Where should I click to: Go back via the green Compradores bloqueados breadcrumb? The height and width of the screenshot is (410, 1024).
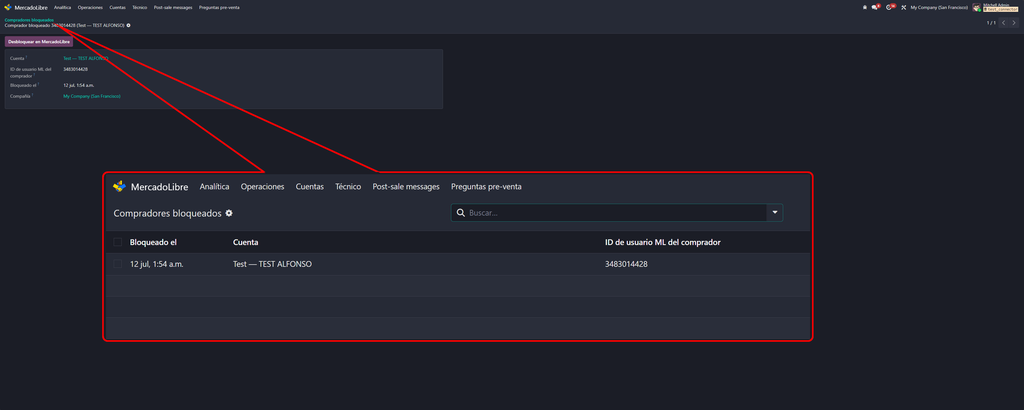coord(29,20)
